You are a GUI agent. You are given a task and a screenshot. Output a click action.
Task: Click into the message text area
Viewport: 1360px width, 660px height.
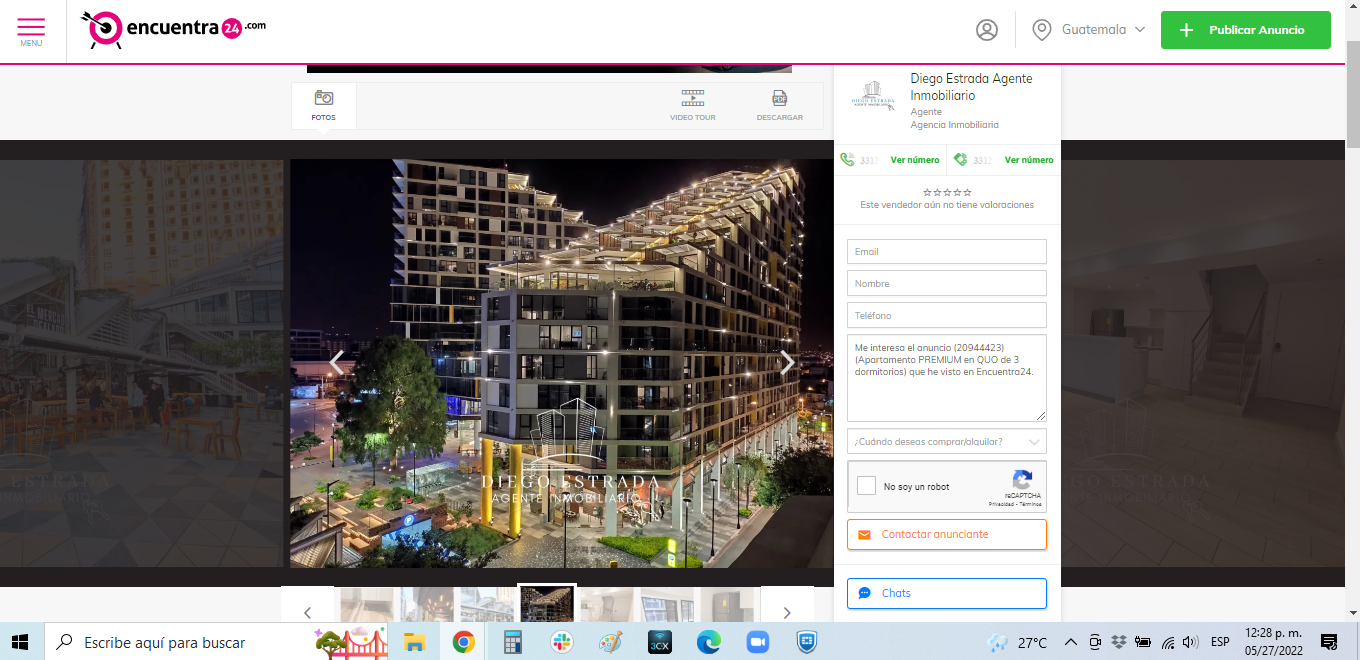947,378
